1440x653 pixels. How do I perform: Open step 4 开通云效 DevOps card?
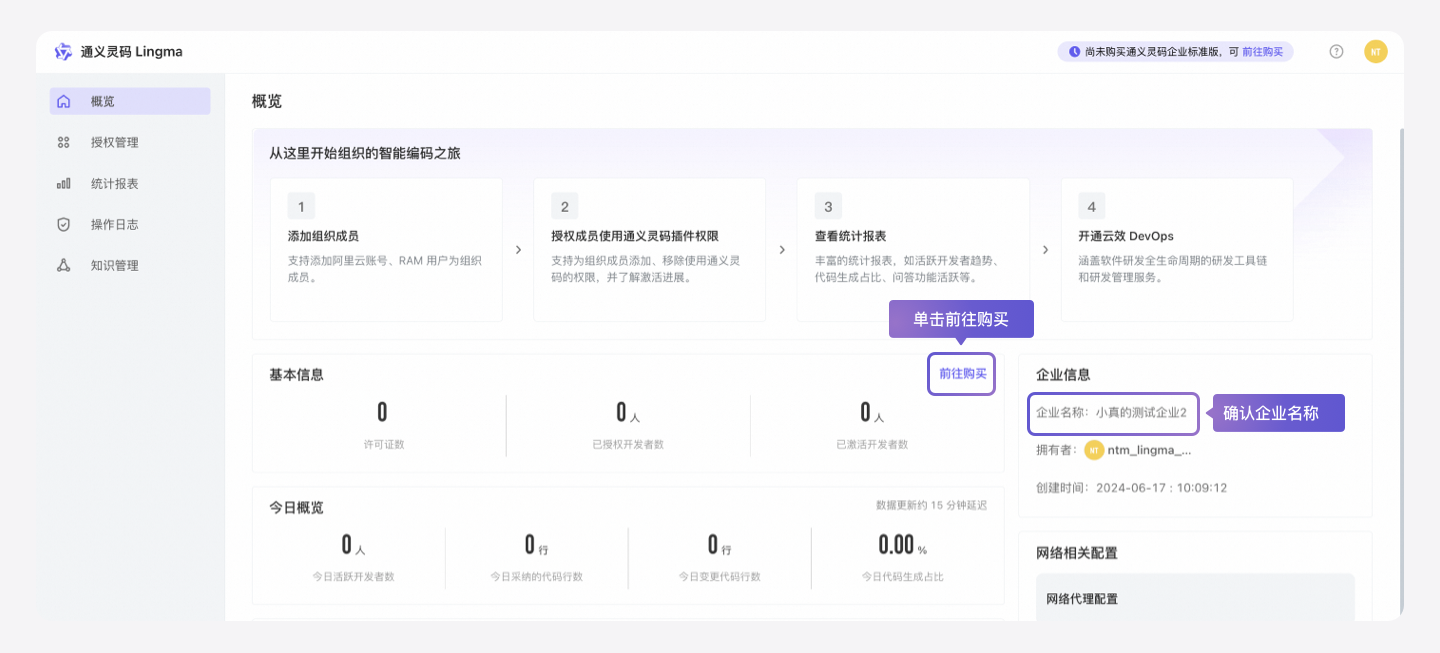[x=1177, y=250]
